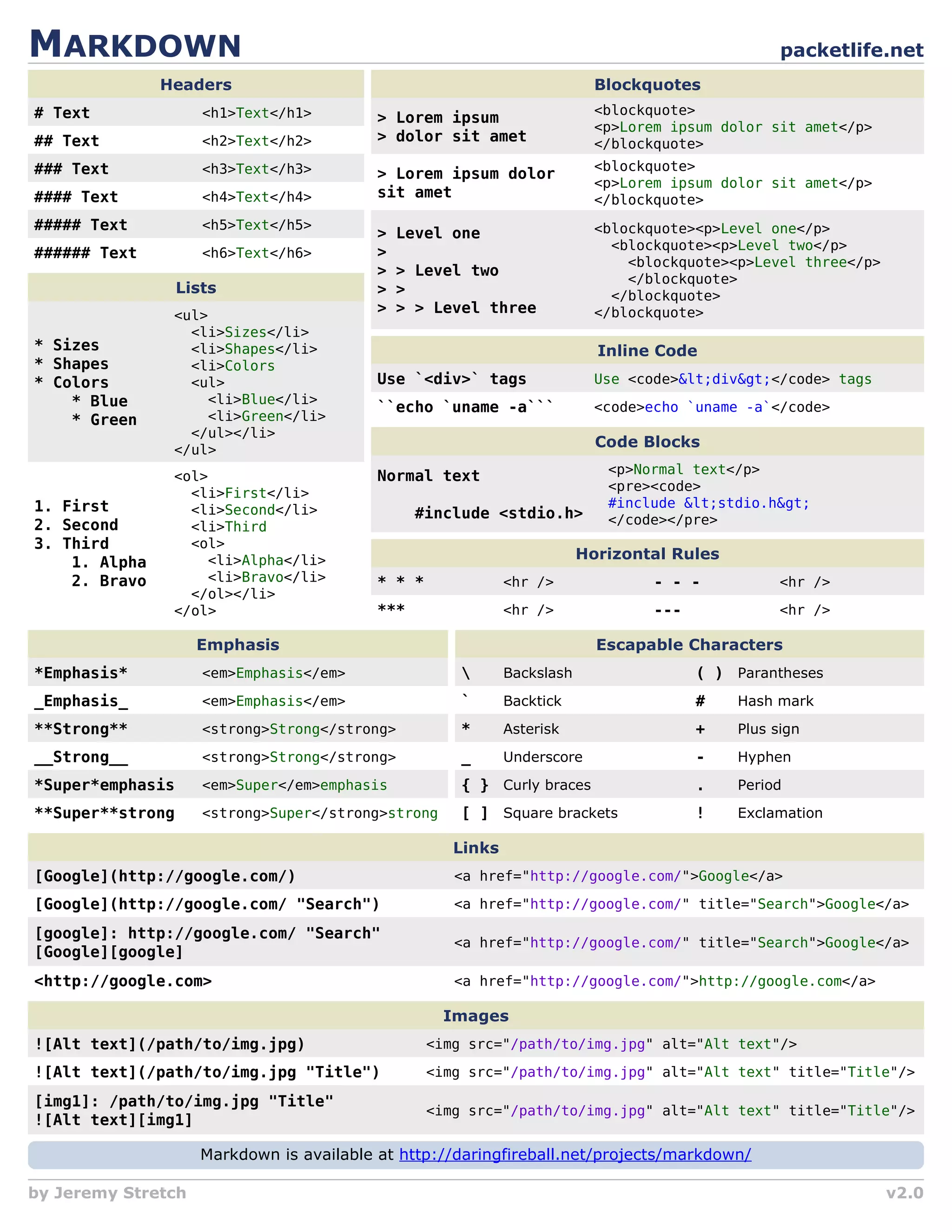Click the packetlife.net site name
The width and height of the screenshot is (952, 1232).
pyautogui.click(x=851, y=50)
